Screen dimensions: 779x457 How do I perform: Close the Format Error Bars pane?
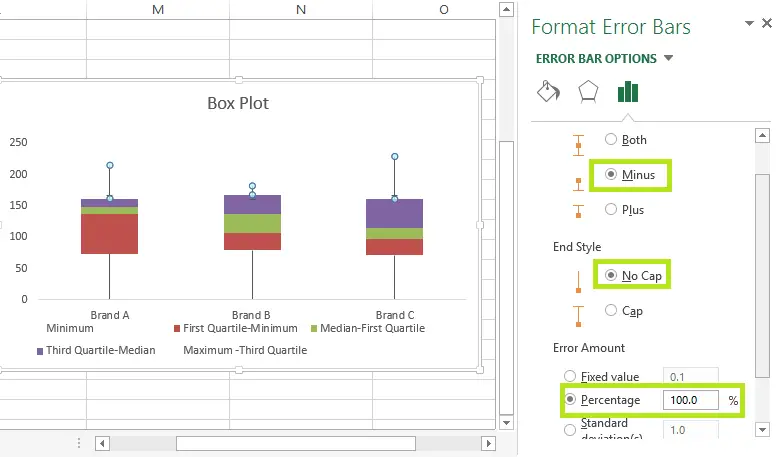pyautogui.click(x=766, y=24)
